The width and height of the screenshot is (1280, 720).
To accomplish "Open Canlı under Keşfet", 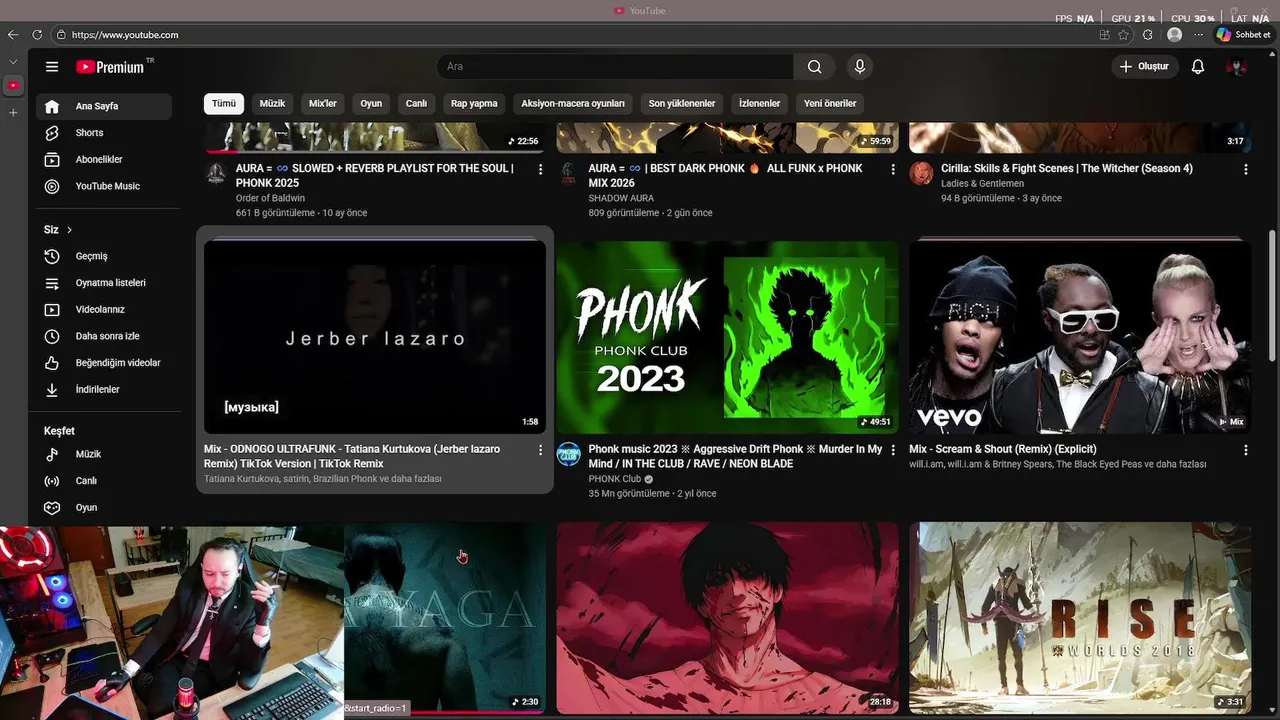I will click(104, 481).
